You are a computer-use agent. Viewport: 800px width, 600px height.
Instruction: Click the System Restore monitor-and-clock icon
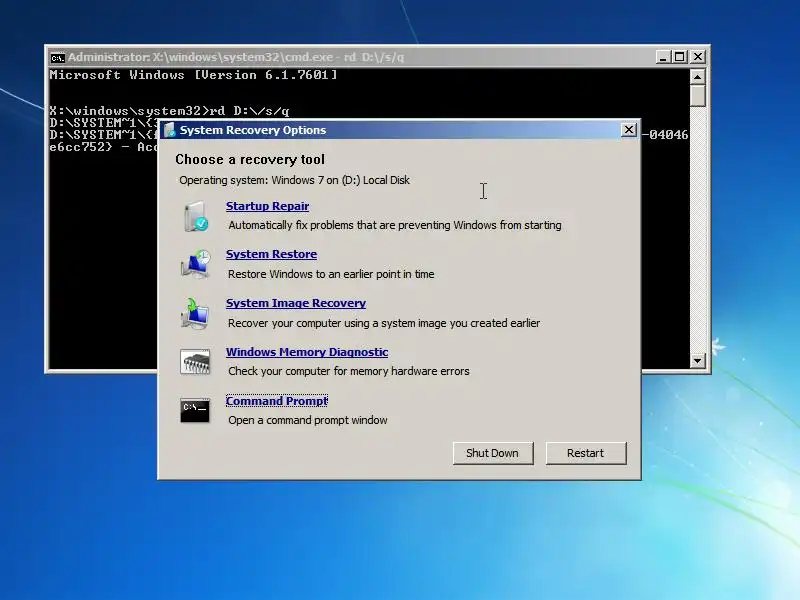[195, 264]
